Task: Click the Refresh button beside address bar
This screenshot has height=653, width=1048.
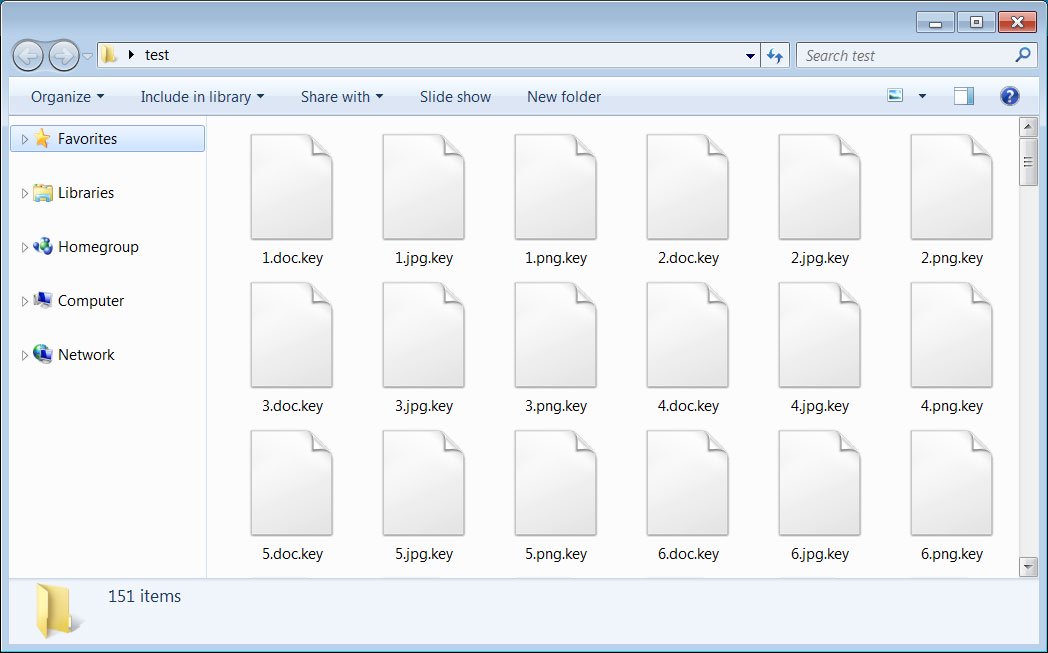Action: (775, 56)
